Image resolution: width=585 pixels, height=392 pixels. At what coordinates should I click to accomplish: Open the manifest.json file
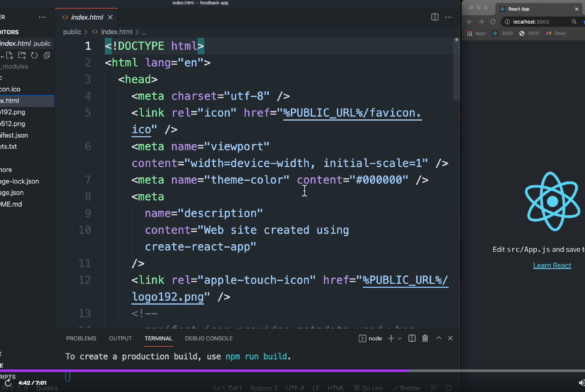click(14, 135)
